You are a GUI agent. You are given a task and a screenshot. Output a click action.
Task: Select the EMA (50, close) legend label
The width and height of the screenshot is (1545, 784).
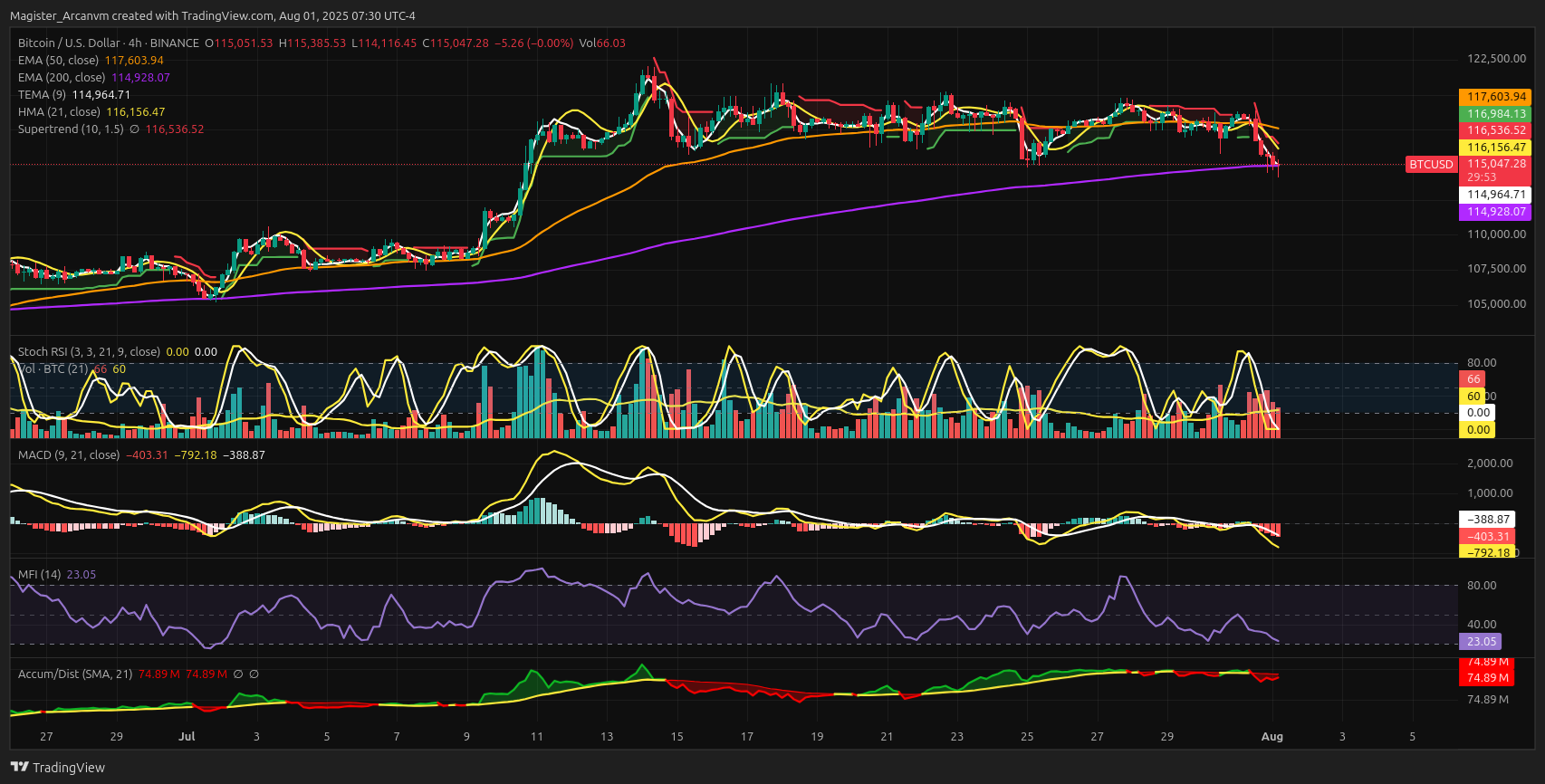[x=58, y=60]
